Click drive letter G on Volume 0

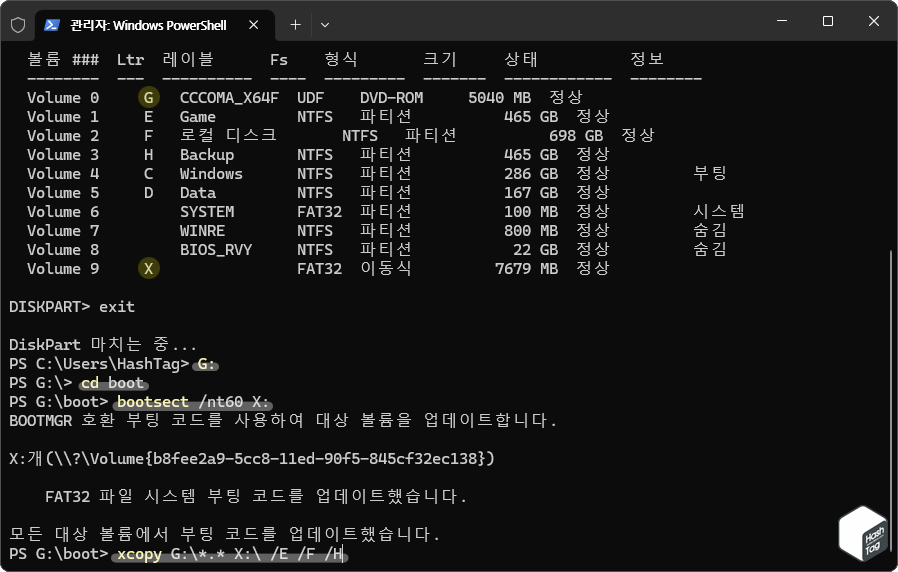click(148, 98)
